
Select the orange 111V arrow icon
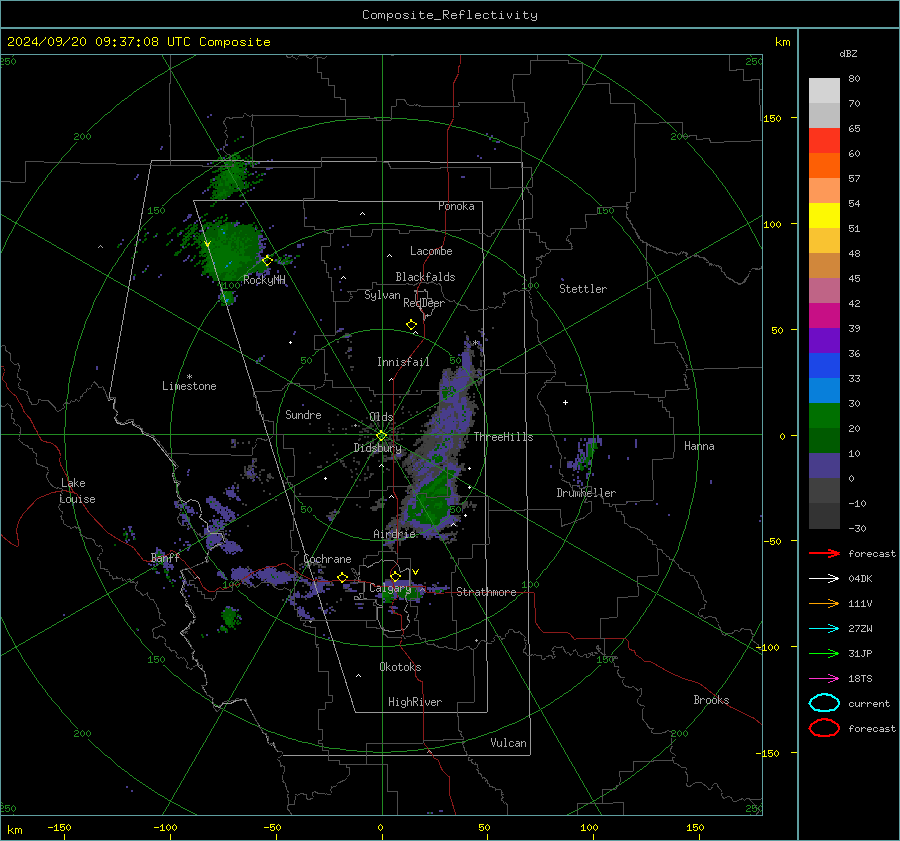[x=824, y=603]
